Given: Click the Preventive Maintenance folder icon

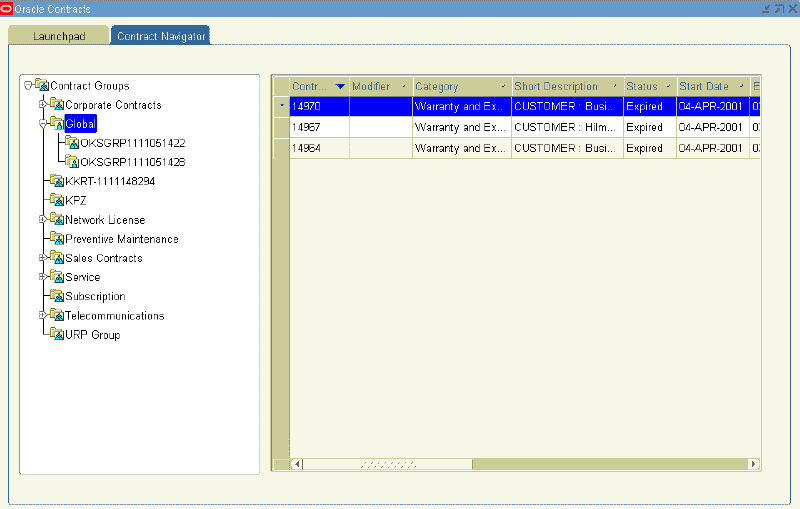Looking at the screenshot, I should [57, 238].
